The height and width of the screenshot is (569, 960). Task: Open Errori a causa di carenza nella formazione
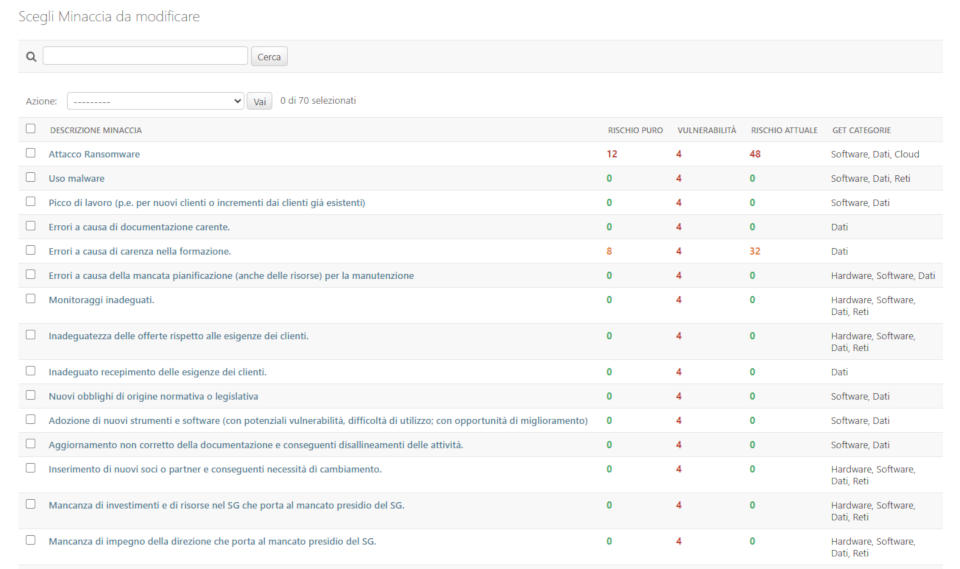tap(140, 251)
